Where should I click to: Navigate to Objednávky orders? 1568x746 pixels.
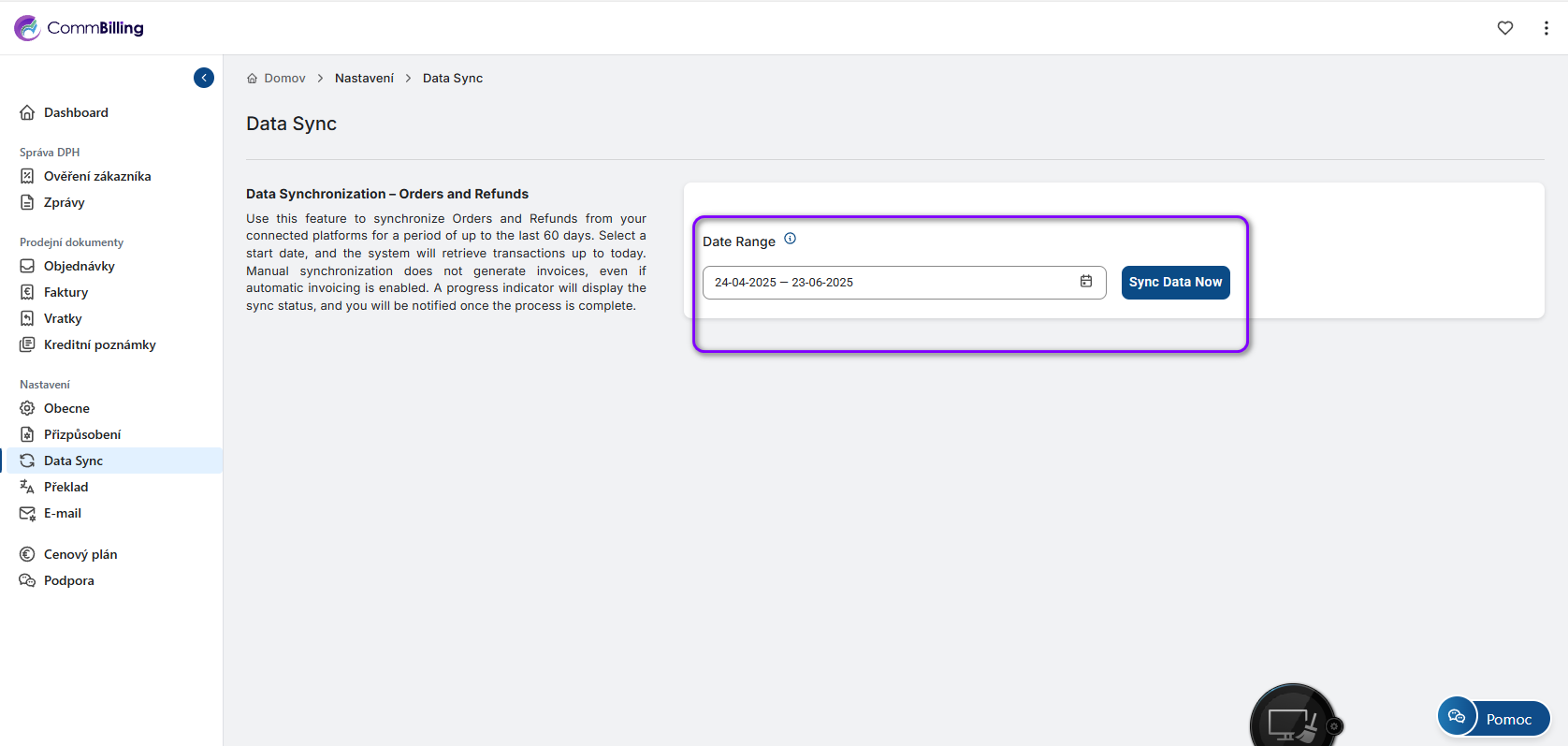(x=79, y=266)
